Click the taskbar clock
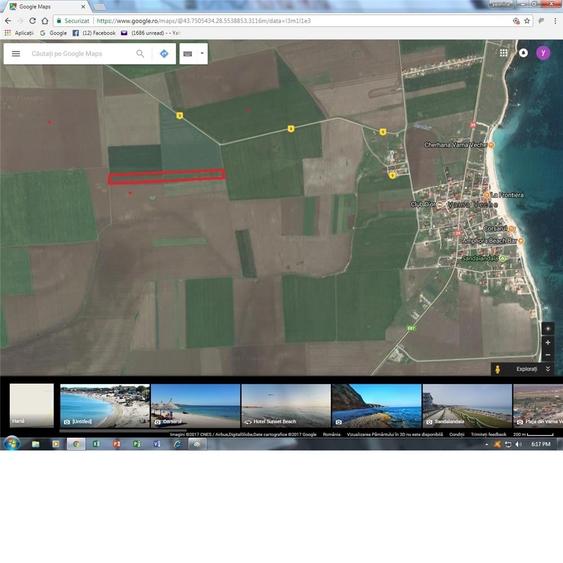Image resolution: width=563 pixels, height=563 pixels. coord(541,445)
